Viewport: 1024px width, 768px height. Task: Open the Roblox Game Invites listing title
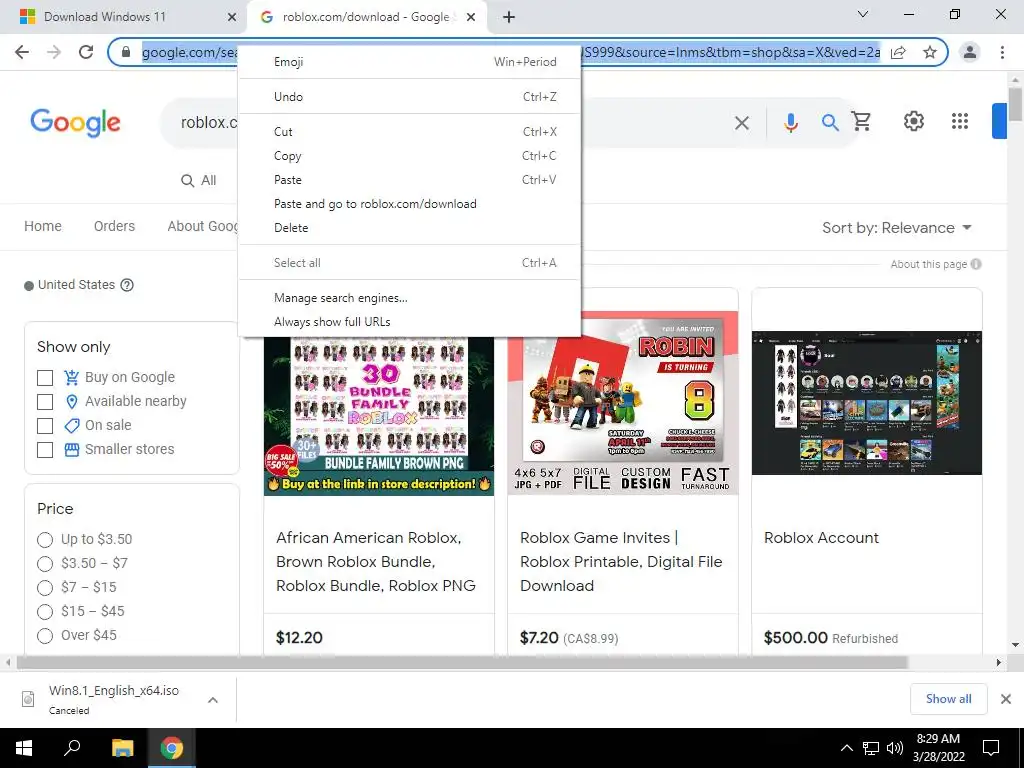pyautogui.click(x=621, y=562)
